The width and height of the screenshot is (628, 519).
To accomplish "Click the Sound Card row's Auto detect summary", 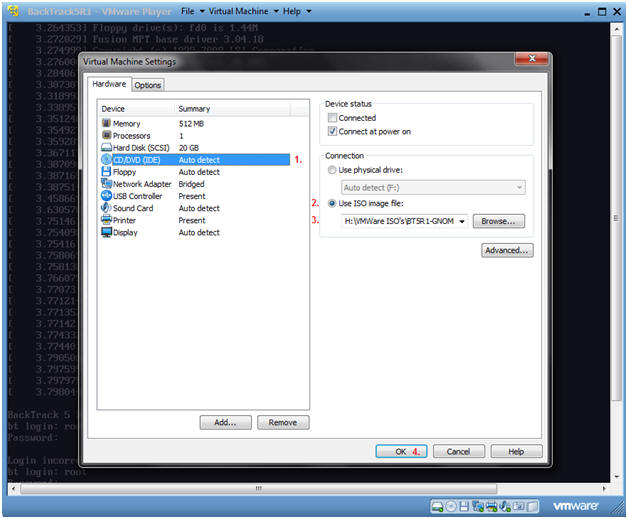I will point(199,208).
